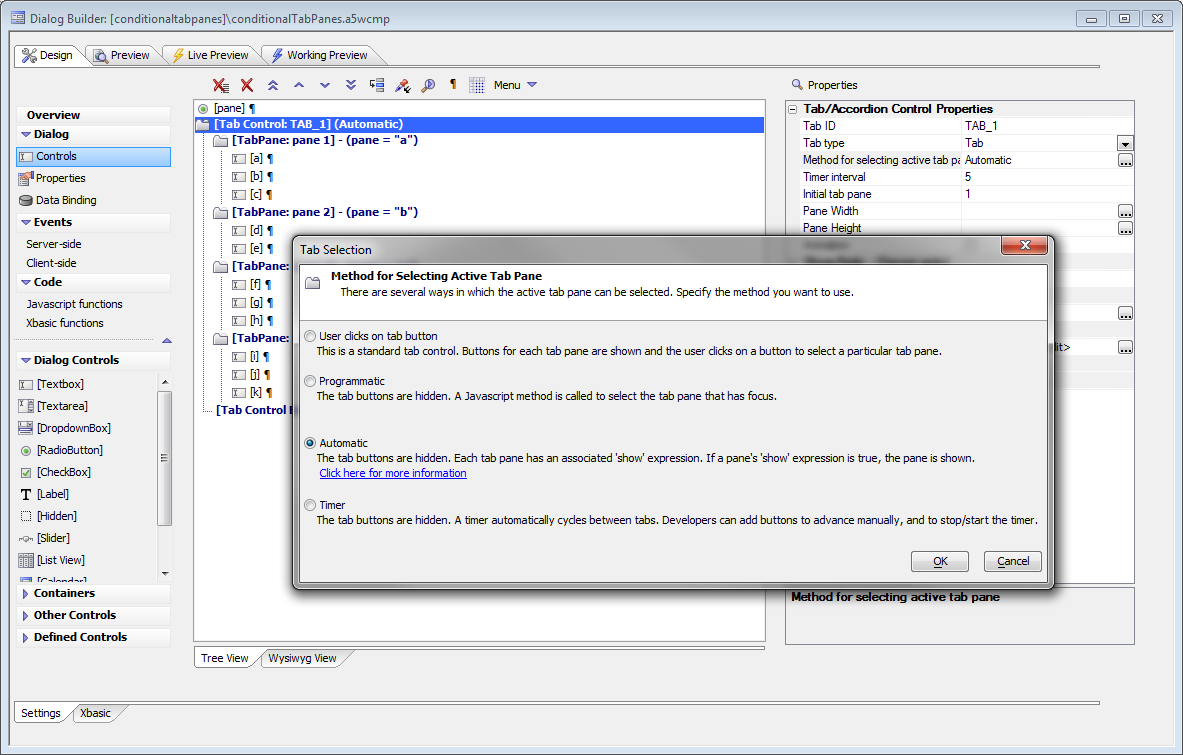The height and width of the screenshot is (755, 1183).
Task: Click the Dialog Controls list scrollbar thumb
Action: (164, 458)
